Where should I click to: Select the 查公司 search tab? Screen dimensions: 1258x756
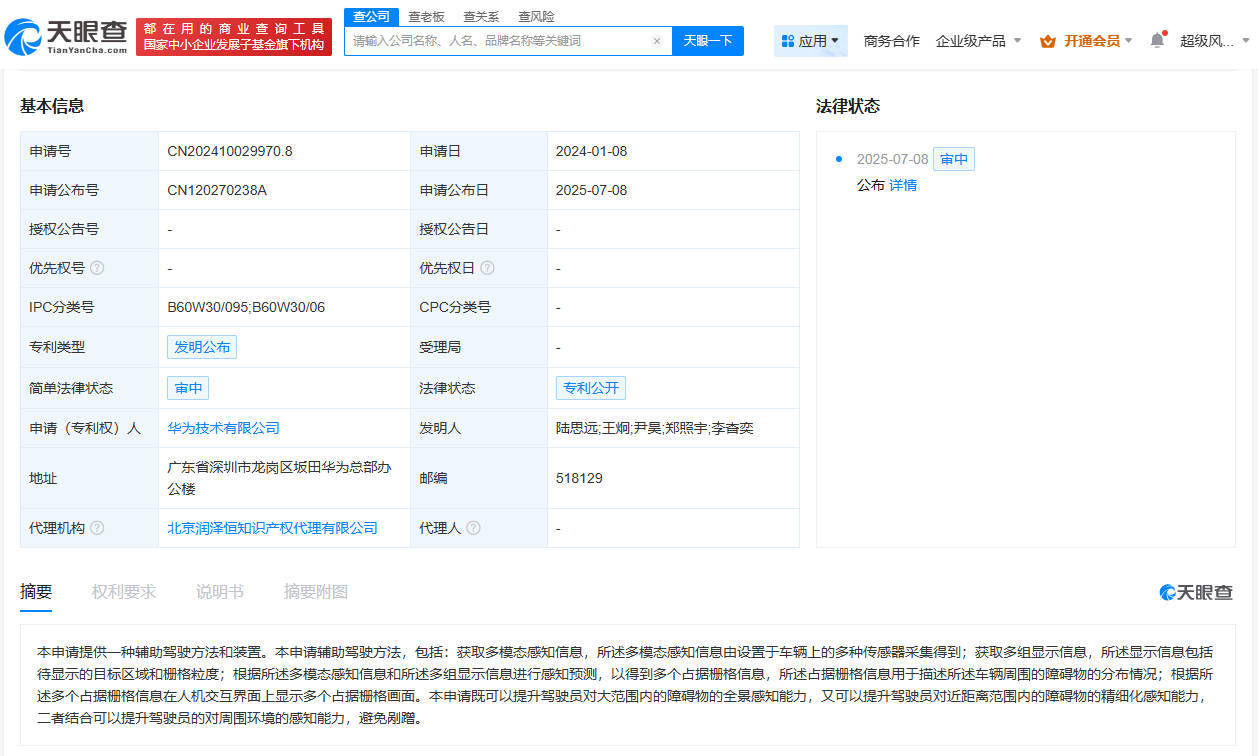(371, 16)
